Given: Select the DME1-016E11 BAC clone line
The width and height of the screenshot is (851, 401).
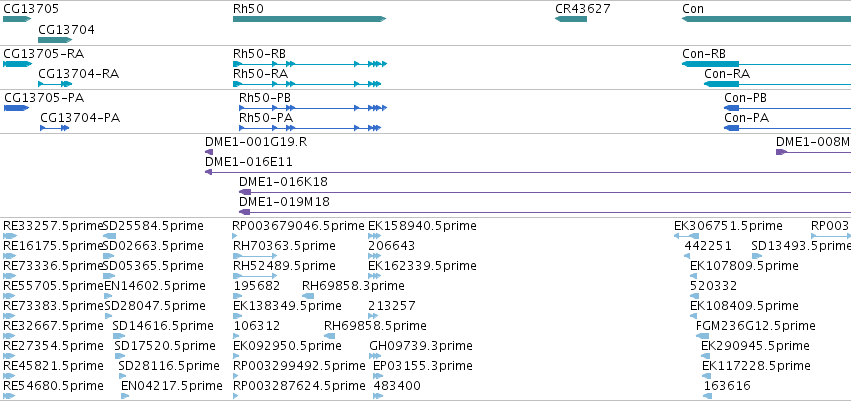Looking at the screenshot, I should 528,172.
